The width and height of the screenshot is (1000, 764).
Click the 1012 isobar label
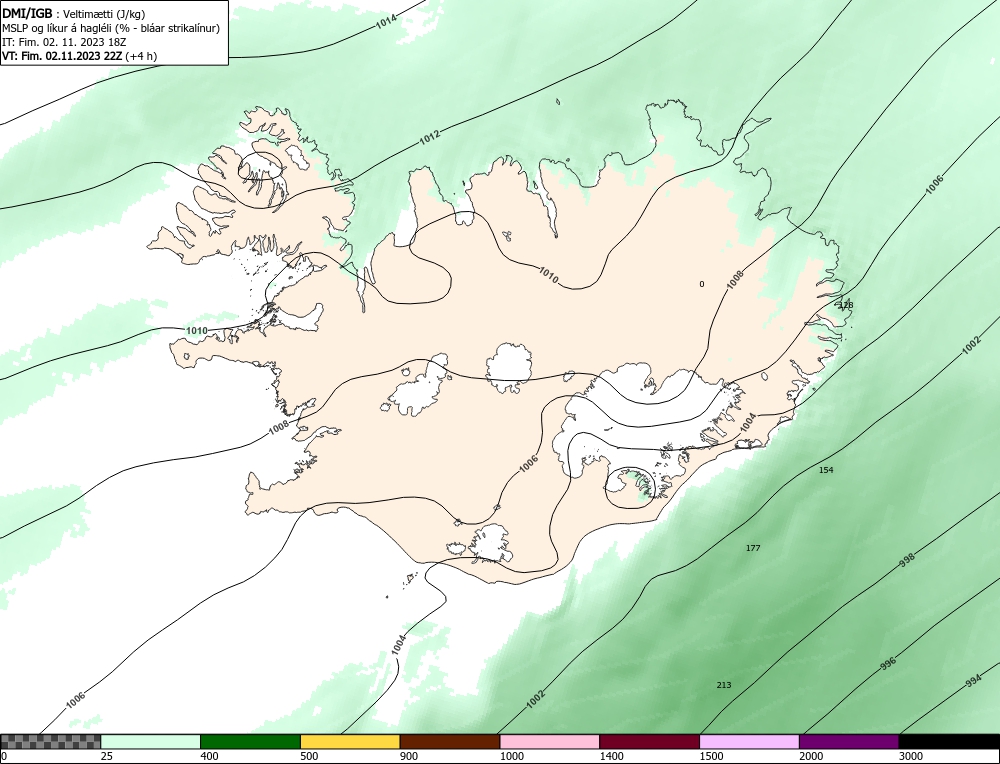(430, 136)
